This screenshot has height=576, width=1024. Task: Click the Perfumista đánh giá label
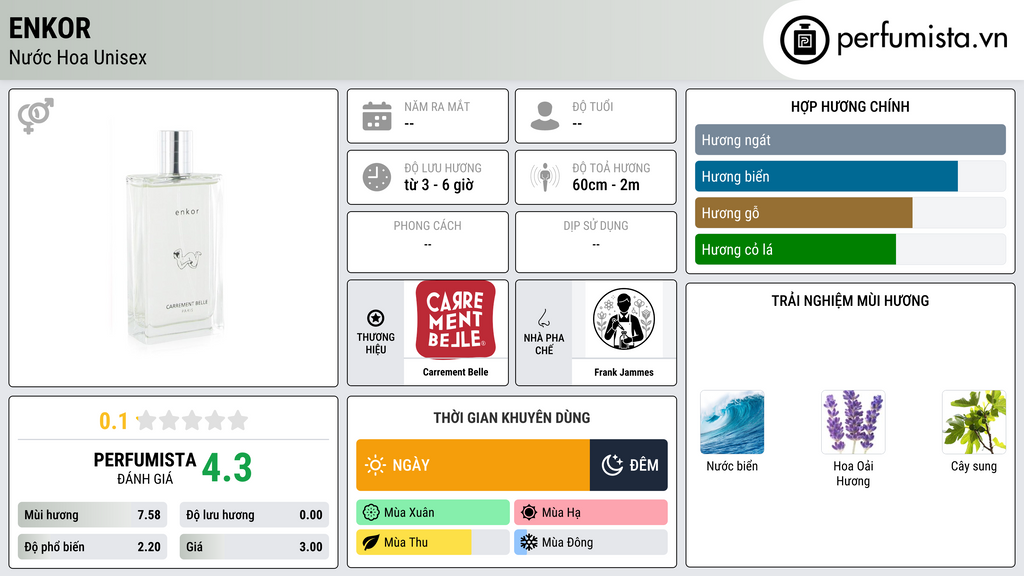[145, 468]
